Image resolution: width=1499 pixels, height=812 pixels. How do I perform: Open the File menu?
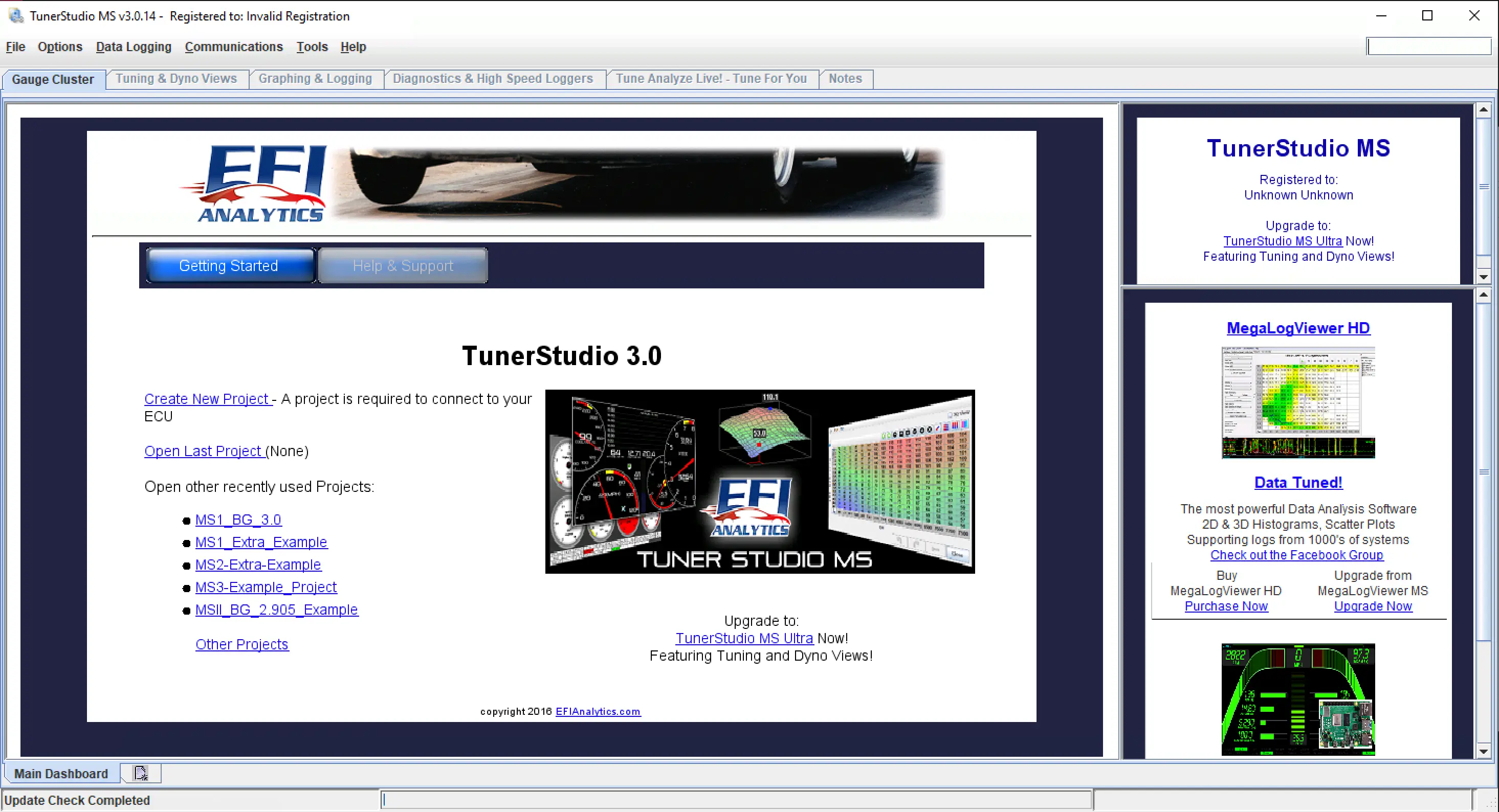coord(15,47)
